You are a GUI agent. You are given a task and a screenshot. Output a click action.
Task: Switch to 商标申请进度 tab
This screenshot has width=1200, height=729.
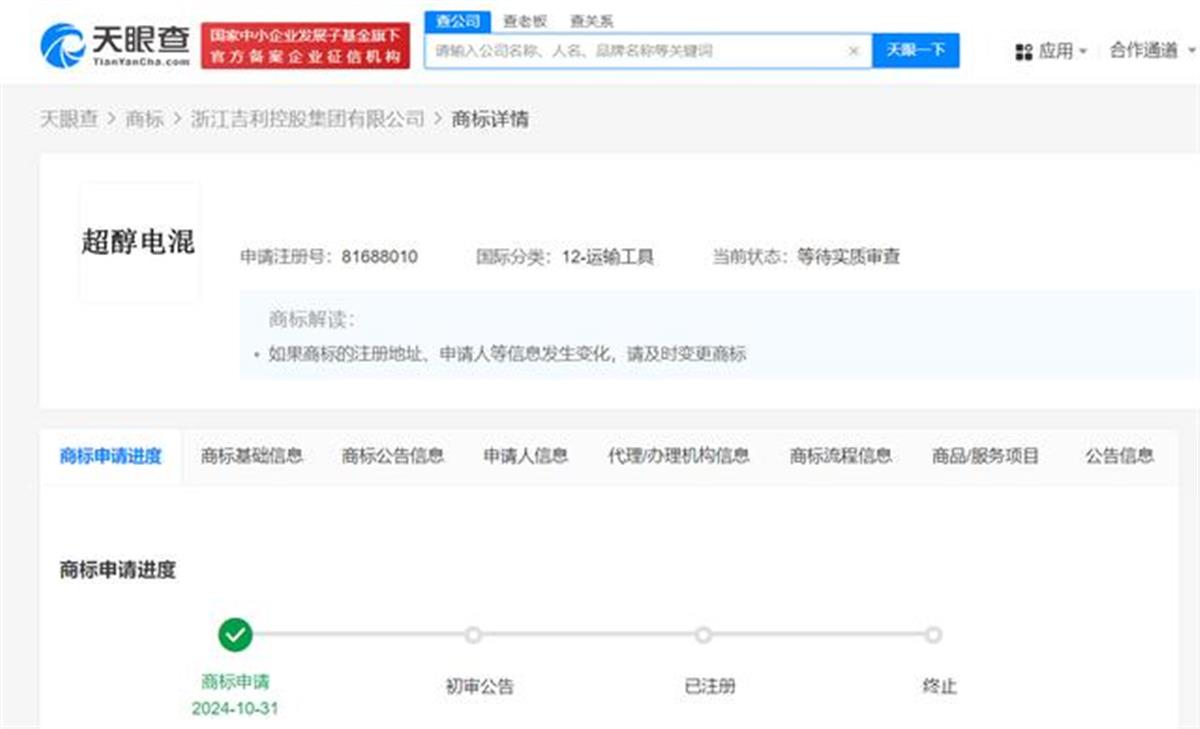(x=110, y=456)
